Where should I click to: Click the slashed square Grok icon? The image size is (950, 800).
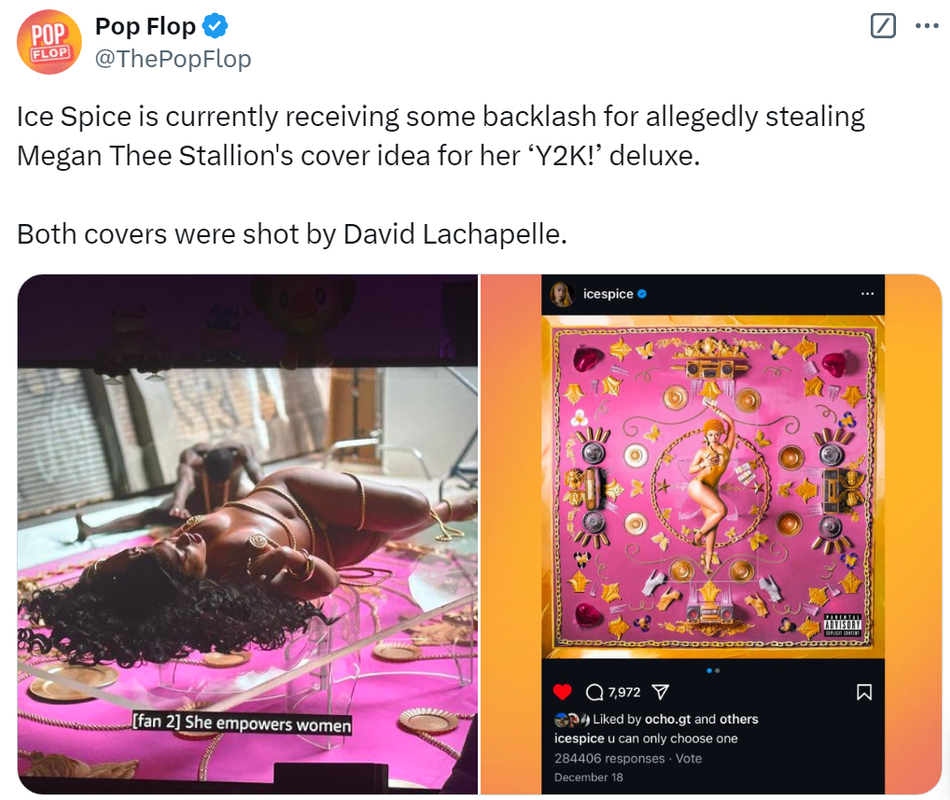(x=883, y=26)
